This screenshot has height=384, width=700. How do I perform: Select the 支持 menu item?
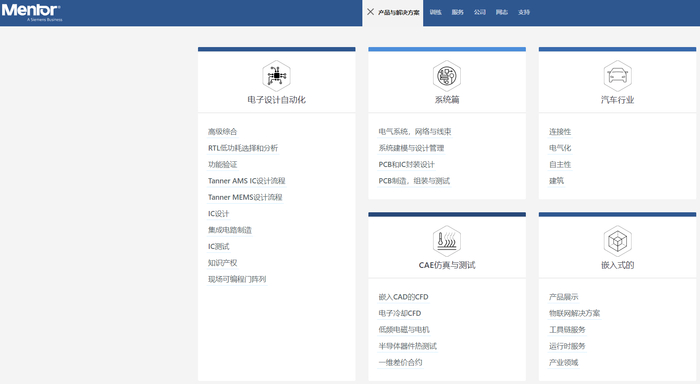(x=524, y=13)
